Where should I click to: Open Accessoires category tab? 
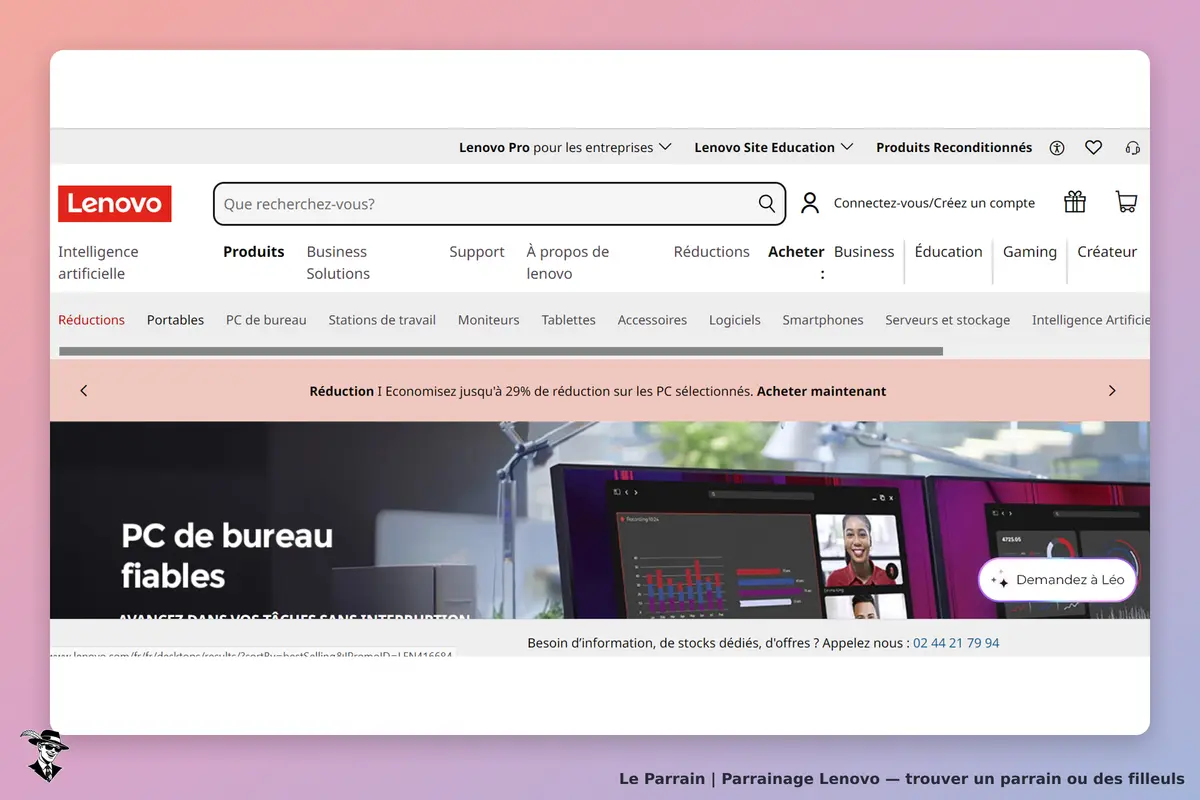652,320
